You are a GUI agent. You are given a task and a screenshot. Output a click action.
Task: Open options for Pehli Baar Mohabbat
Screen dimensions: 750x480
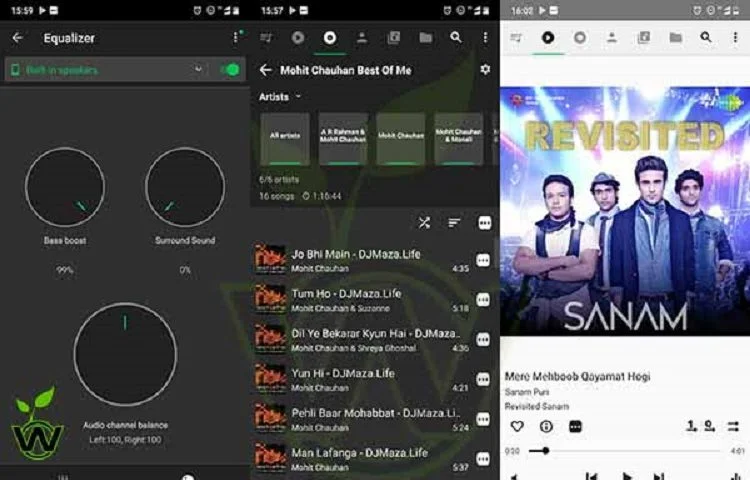[x=483, y=419]
